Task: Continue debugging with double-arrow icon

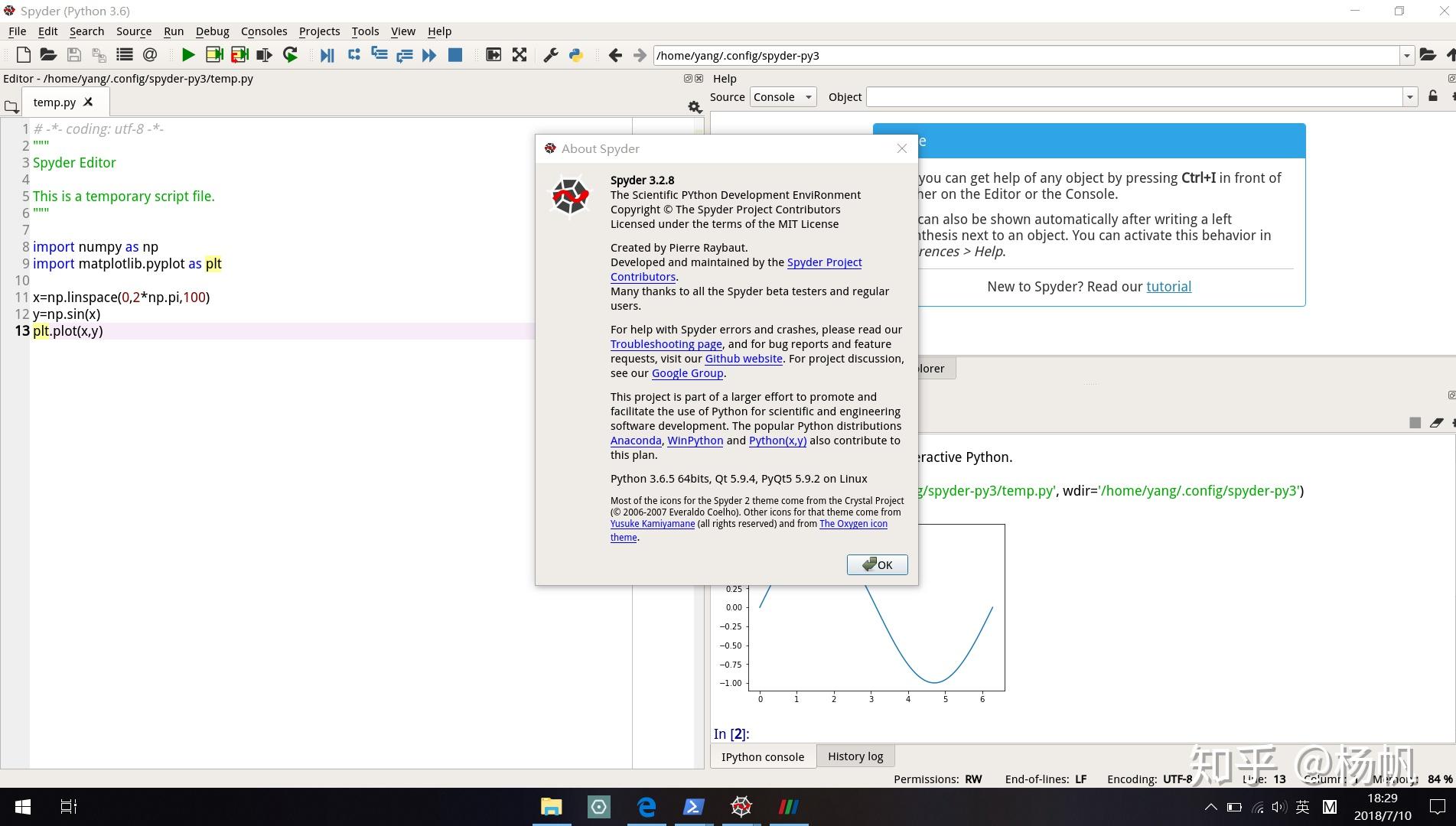Action: (x=429, y=55)
